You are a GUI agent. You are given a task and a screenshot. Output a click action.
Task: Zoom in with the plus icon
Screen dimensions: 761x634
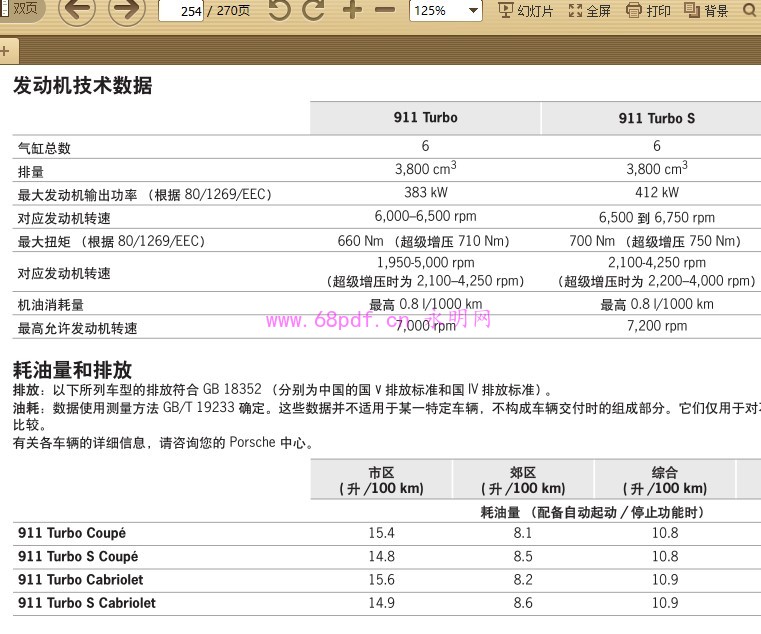[352, 11]
